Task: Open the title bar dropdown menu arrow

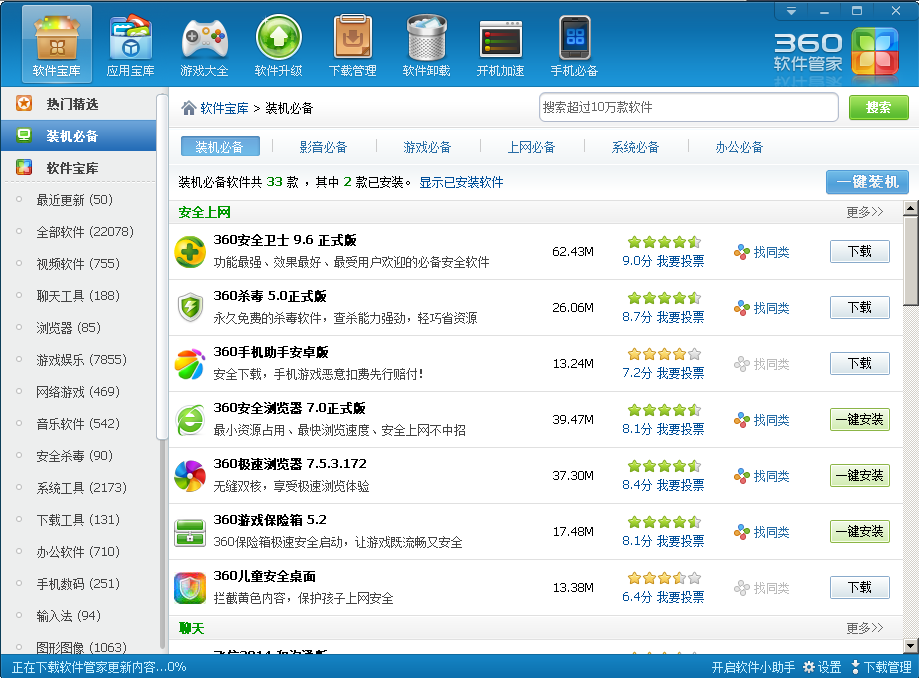Action: pos(791,11)
